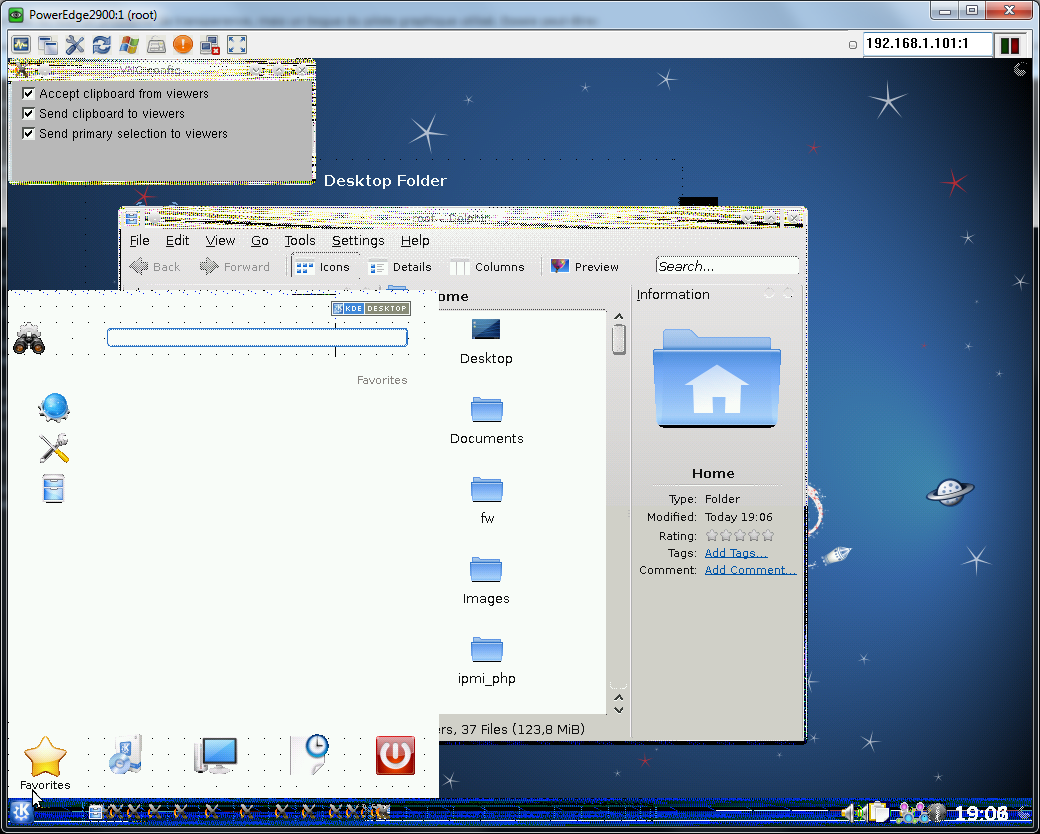Switch to Details view mode
This screenshot has width=1040, height=834.
click(x=400, y=267)
